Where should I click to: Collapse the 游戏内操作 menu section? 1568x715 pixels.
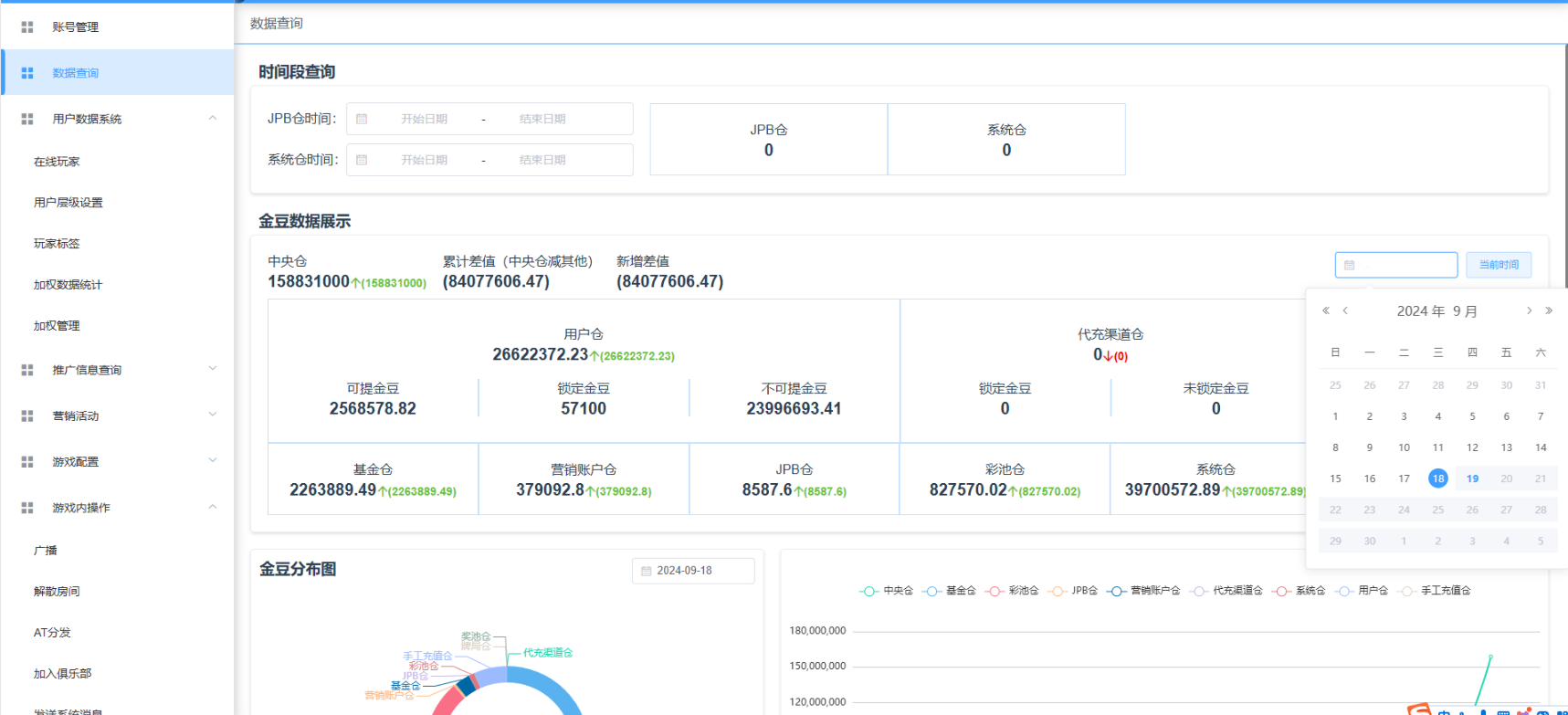point(213,508)
